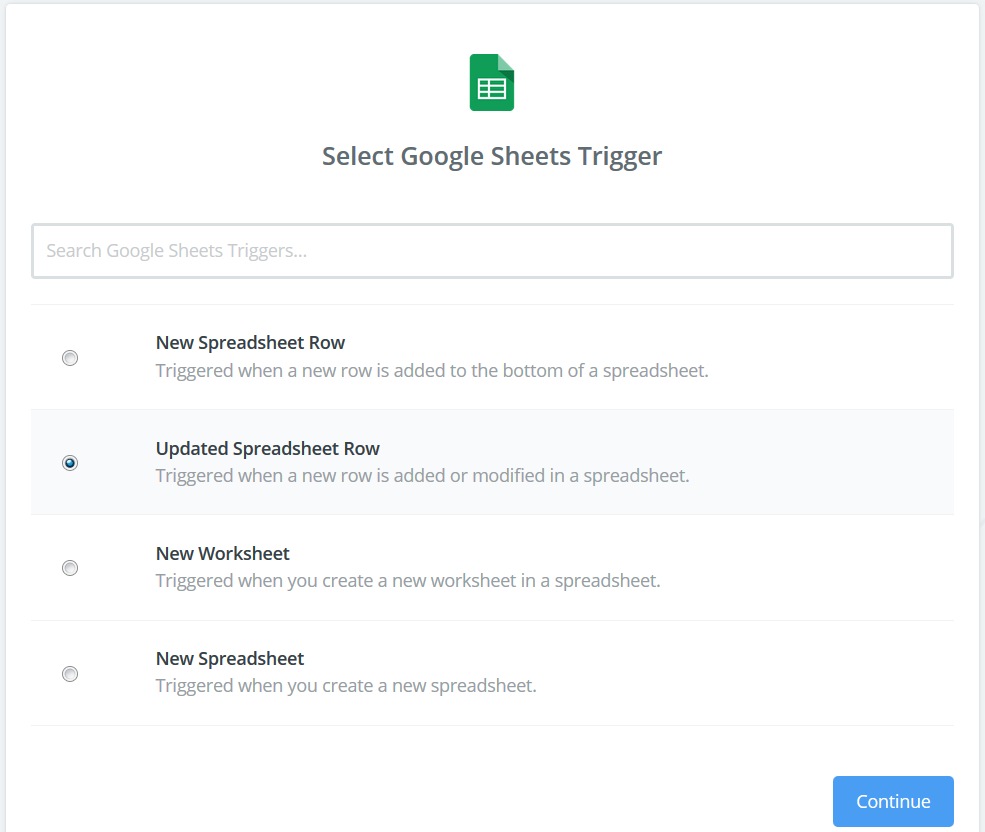Click description about creating a new worksheet
Screen dimensions: 985x832
(408, 581)
